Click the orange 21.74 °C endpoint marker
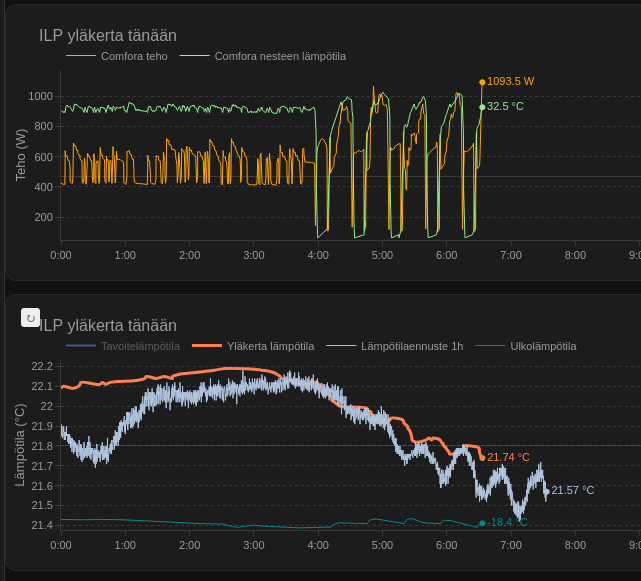641x581 pixels. tap(482, 458)
